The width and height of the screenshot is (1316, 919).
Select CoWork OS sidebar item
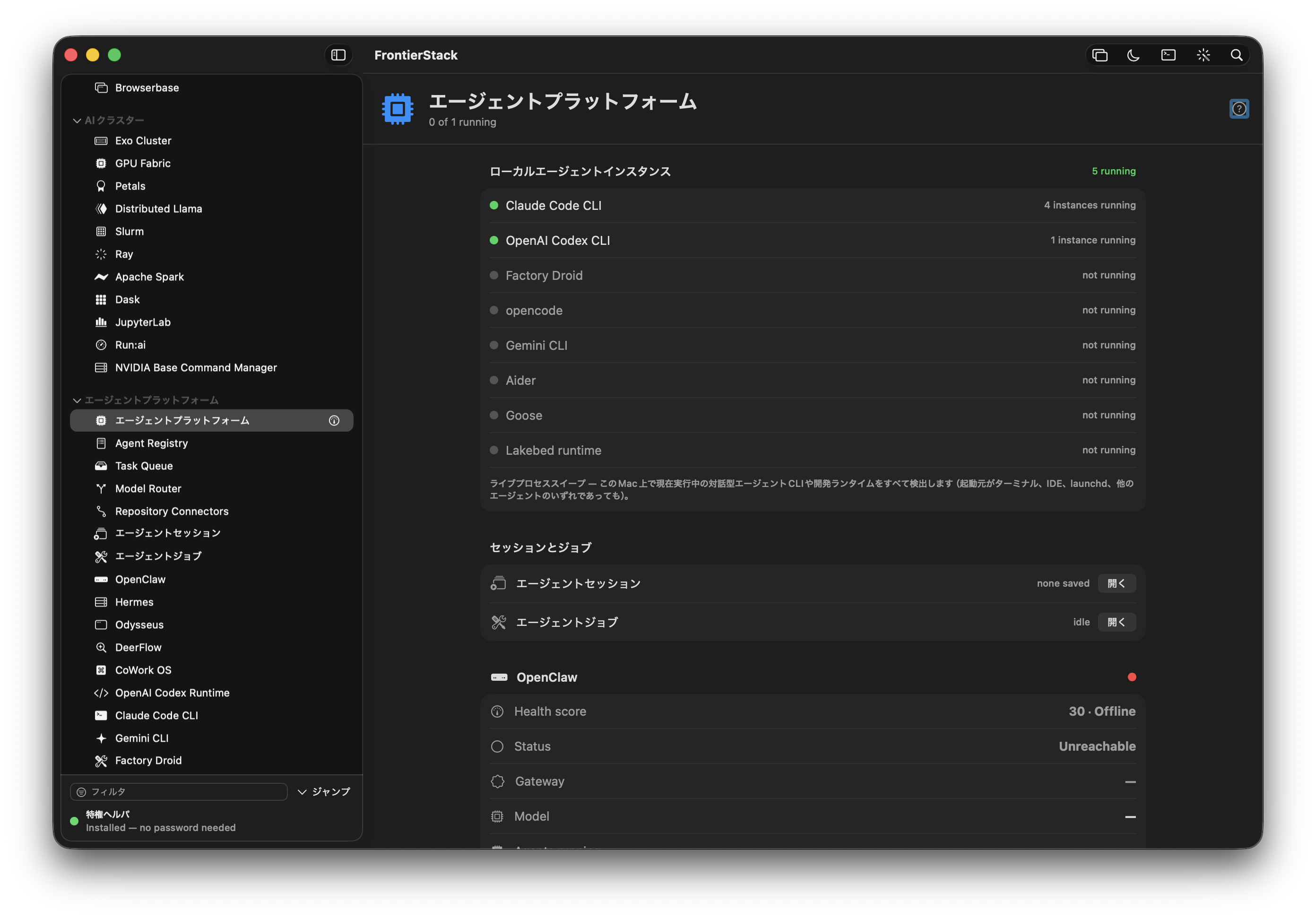(x=211, y=670)
